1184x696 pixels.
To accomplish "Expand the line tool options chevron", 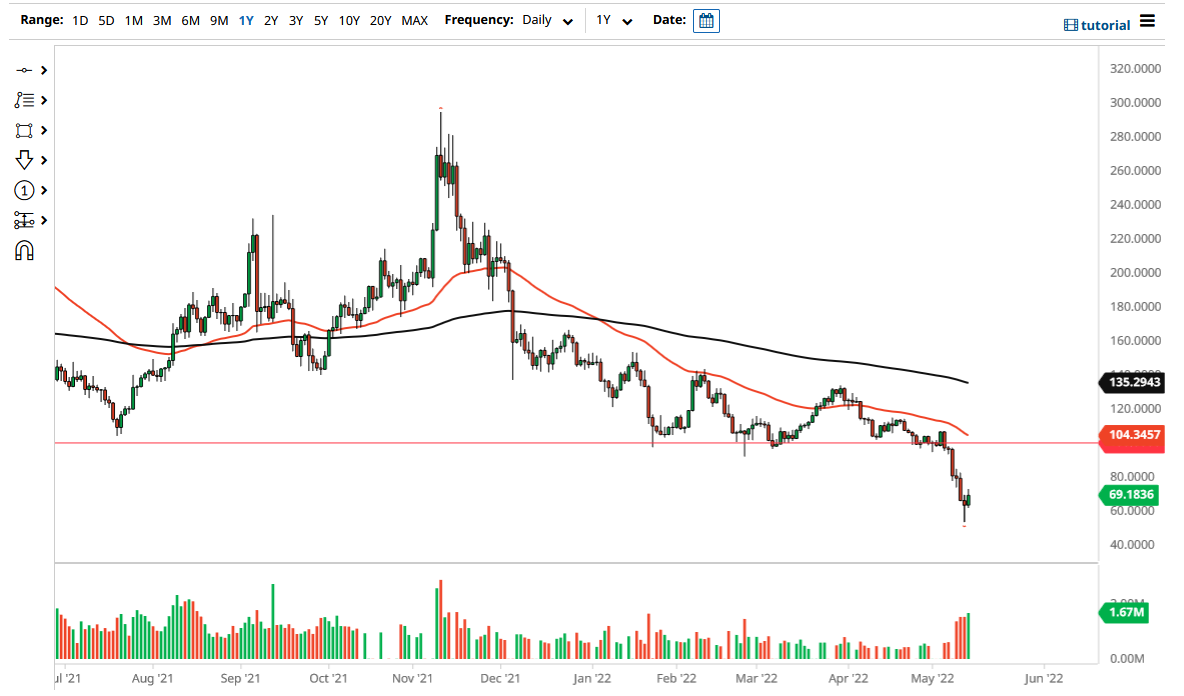I will click(42, 70).
